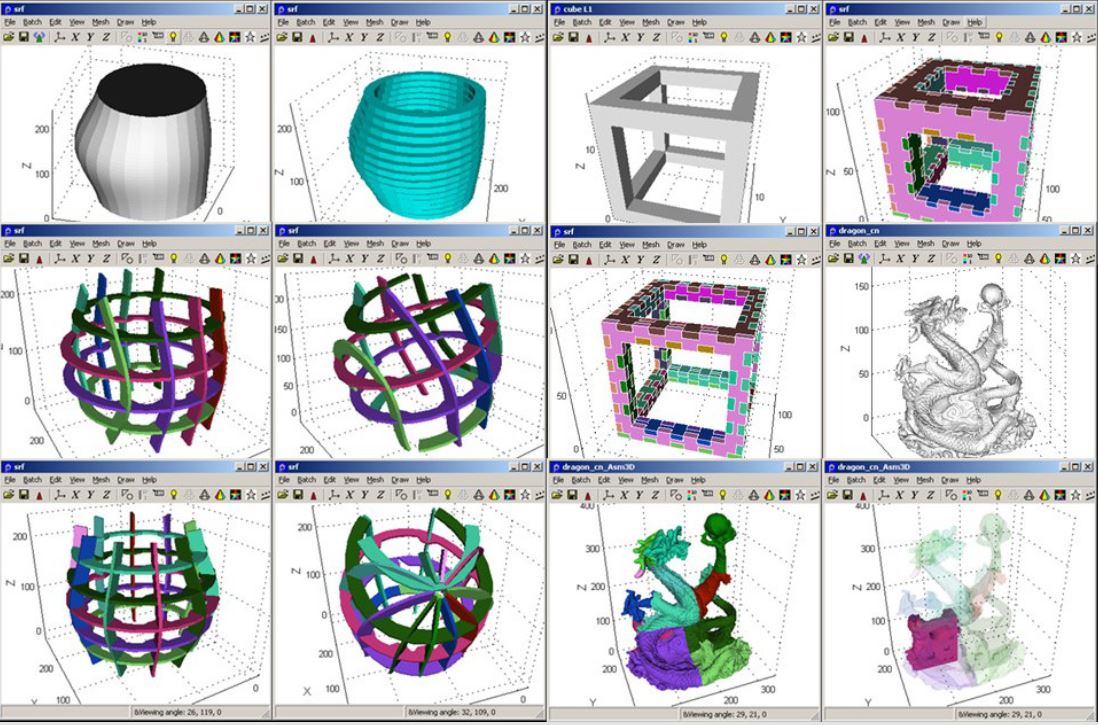Click red cone icon in colored dragon Asm3D window
The image size is (1098, 725).
pos(589,495)
